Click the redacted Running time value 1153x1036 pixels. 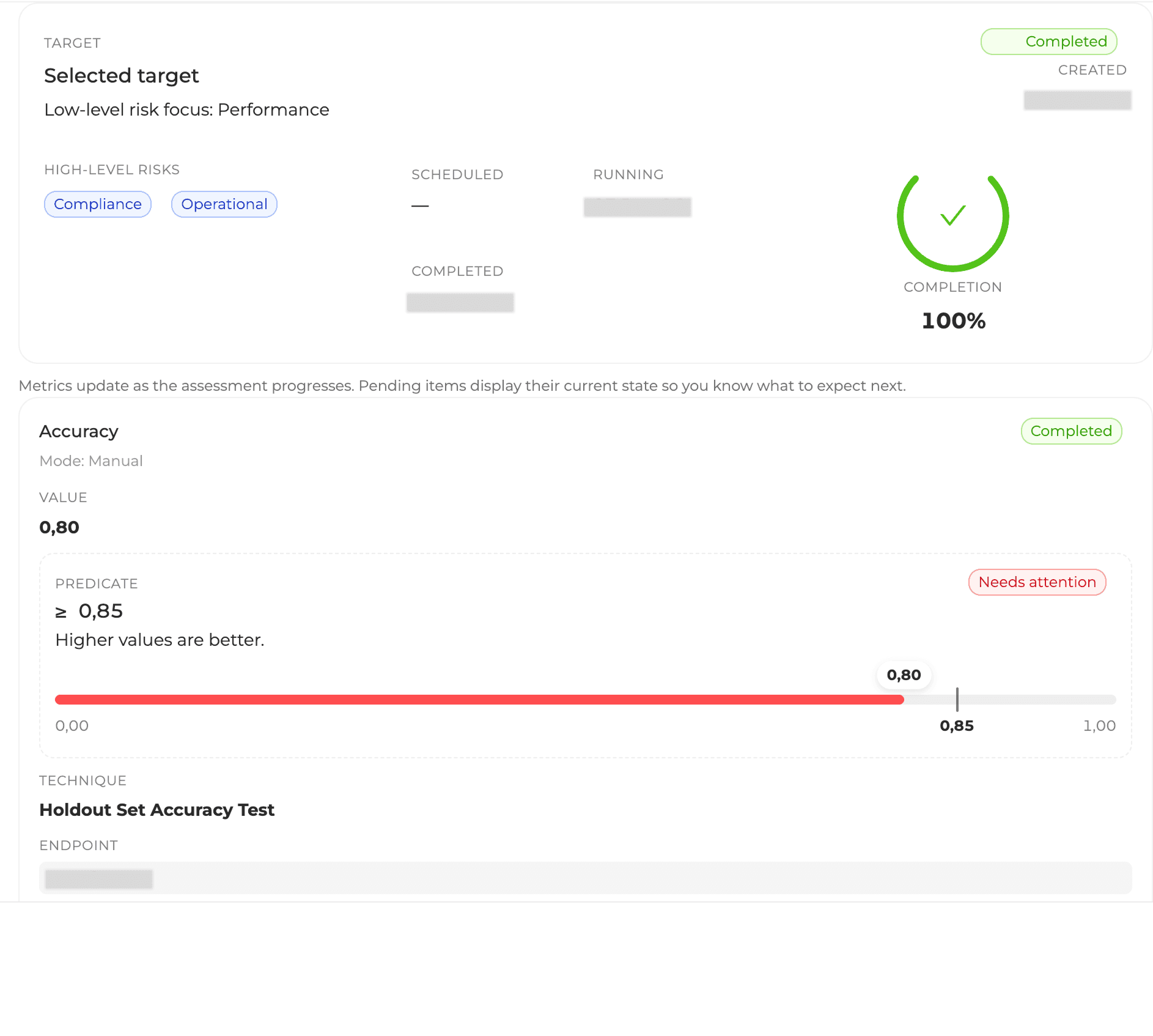coord(637,207)
